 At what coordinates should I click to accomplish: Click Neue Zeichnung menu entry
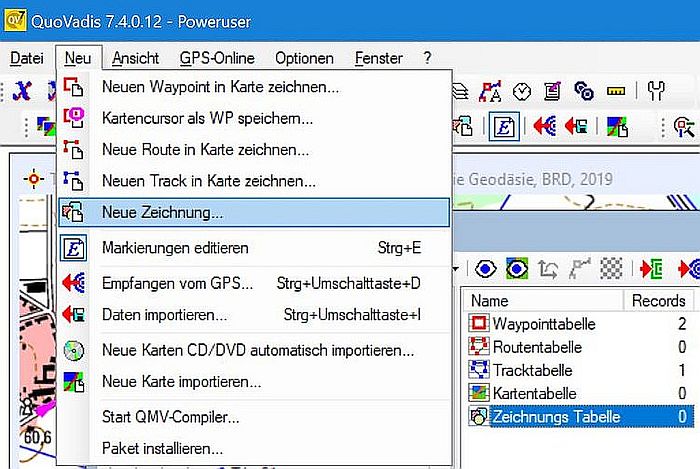tap(254, 212)
